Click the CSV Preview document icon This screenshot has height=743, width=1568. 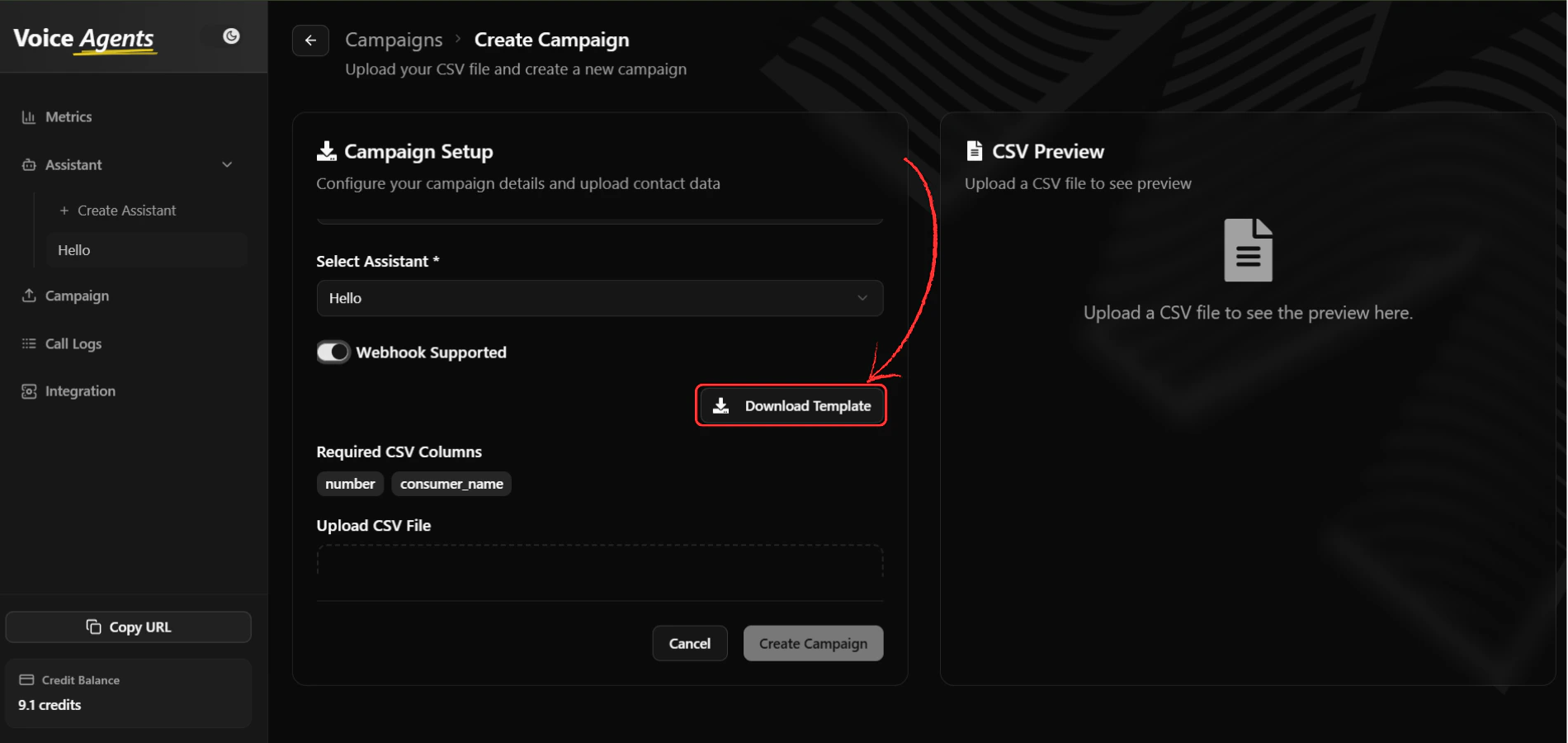click(975, 150)
